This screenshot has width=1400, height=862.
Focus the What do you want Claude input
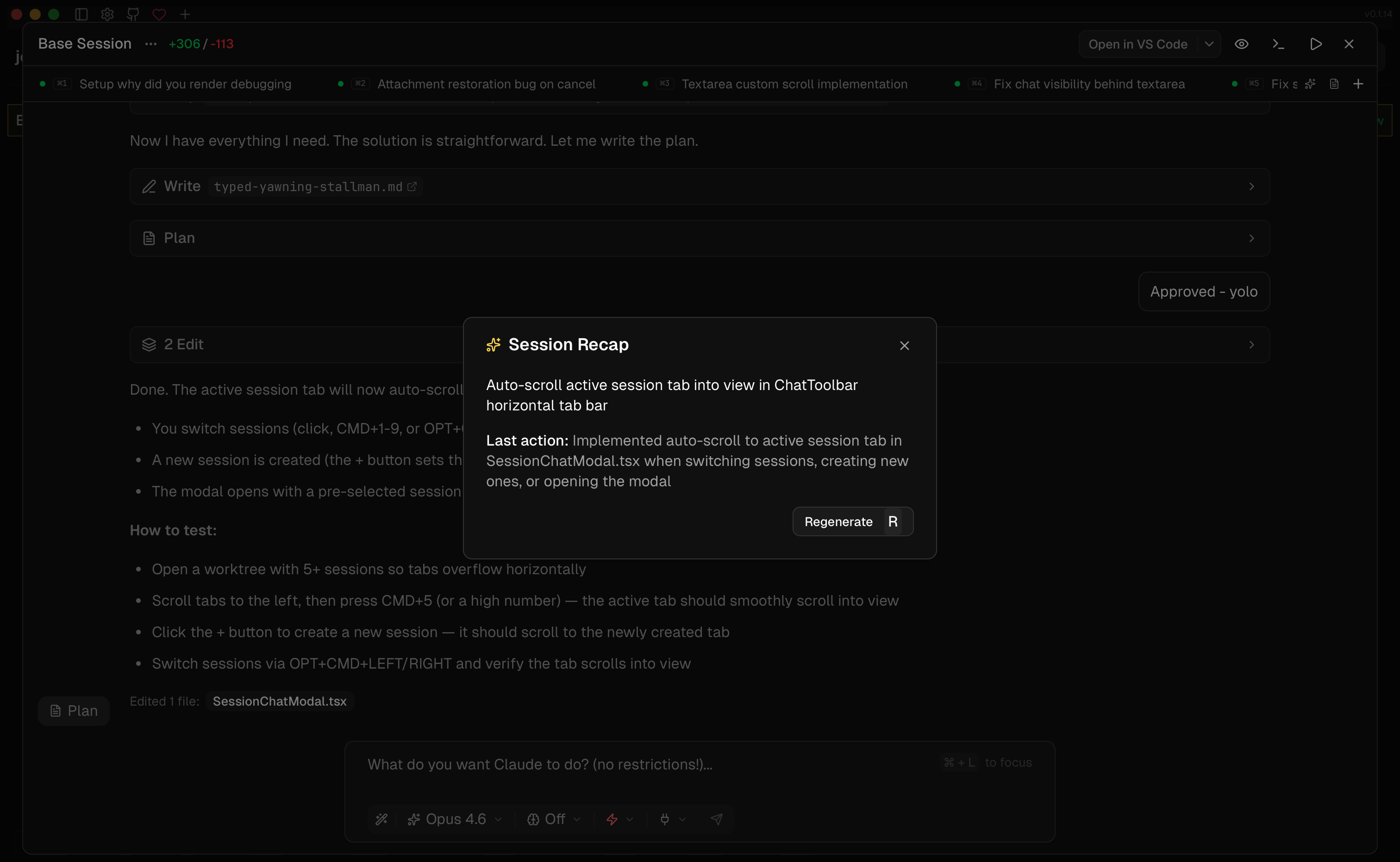650,764
